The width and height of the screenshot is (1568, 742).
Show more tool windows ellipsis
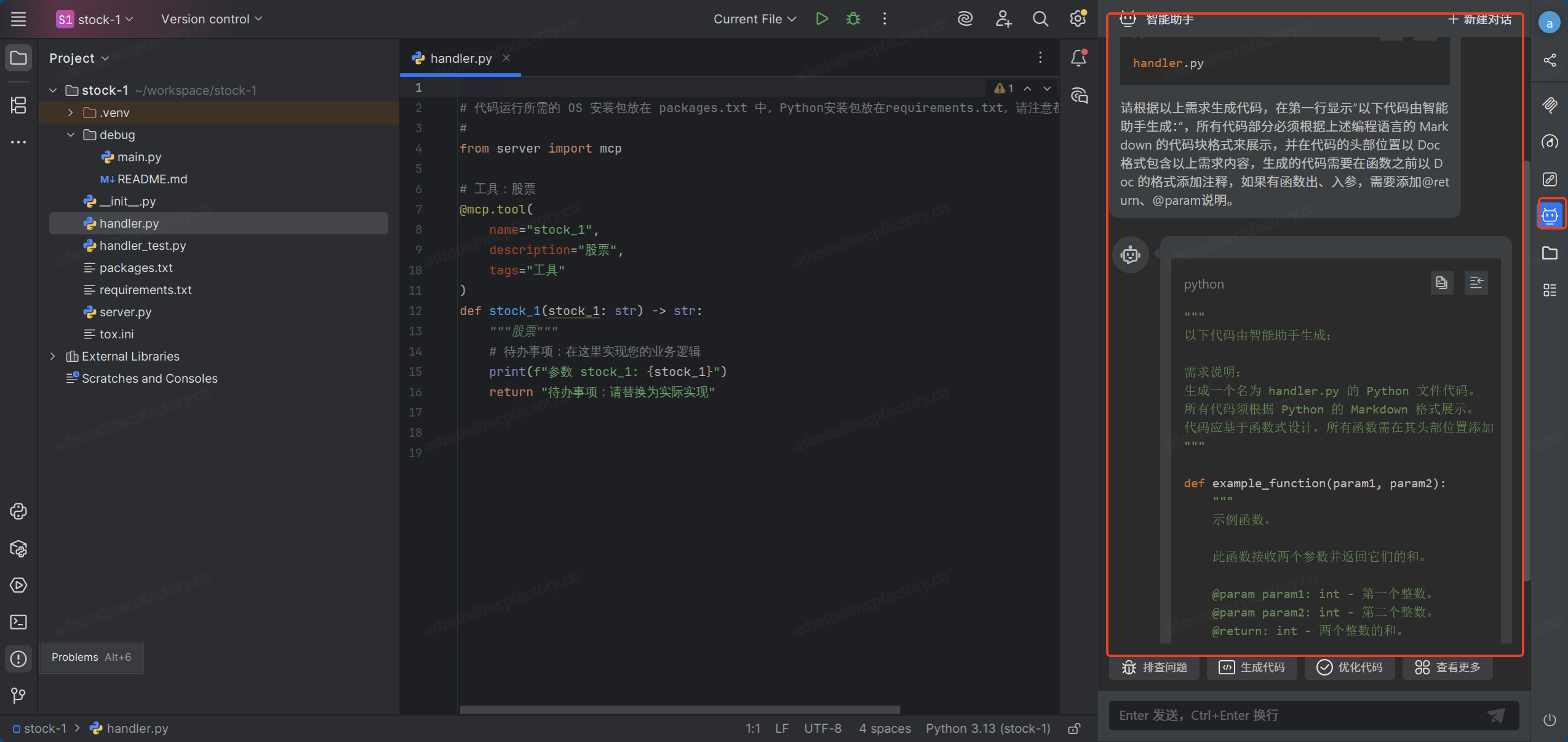click(x=18, y=142)
